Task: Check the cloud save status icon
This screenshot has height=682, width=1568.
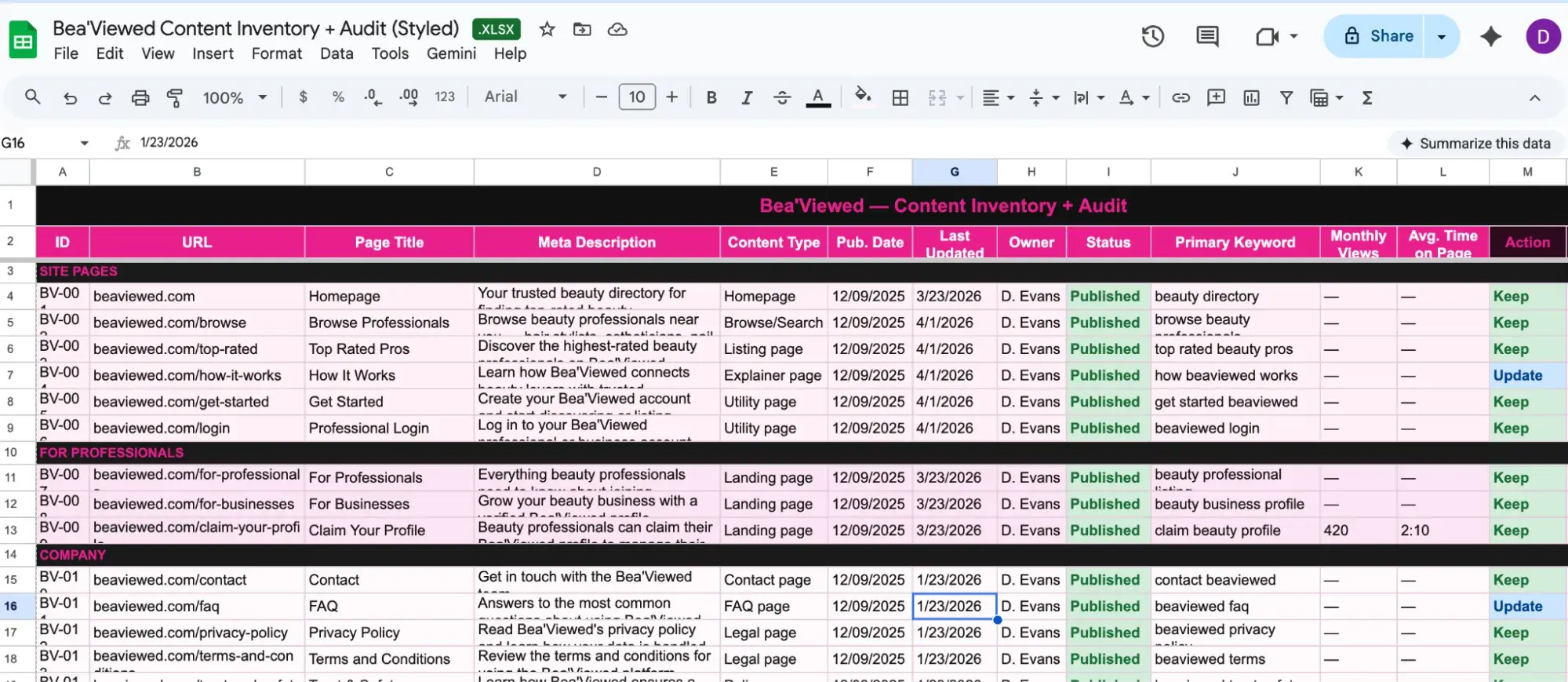Action: pos(617,30)
